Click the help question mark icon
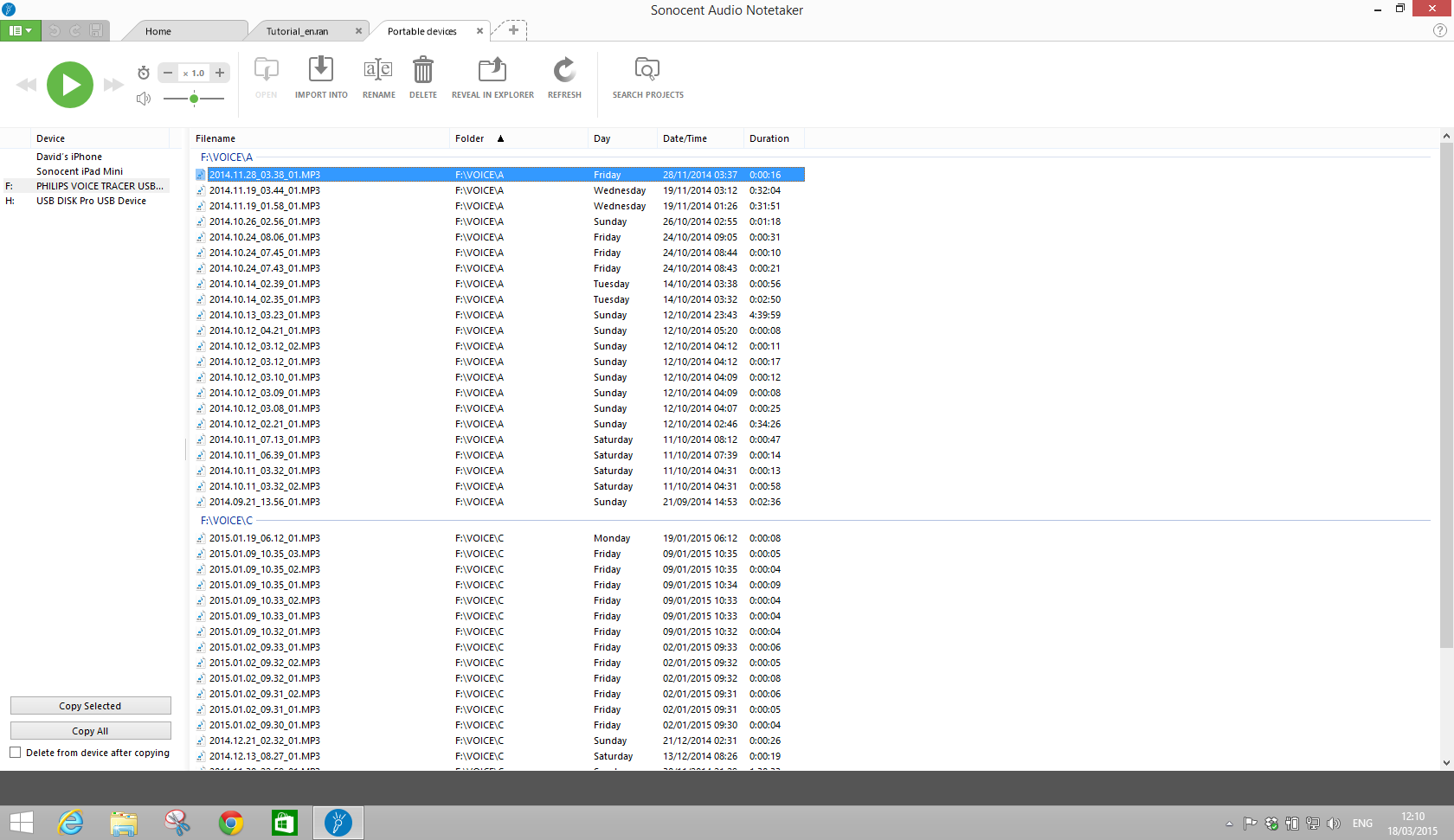This screenshot has width=1454, height=840. point(1440,30)
